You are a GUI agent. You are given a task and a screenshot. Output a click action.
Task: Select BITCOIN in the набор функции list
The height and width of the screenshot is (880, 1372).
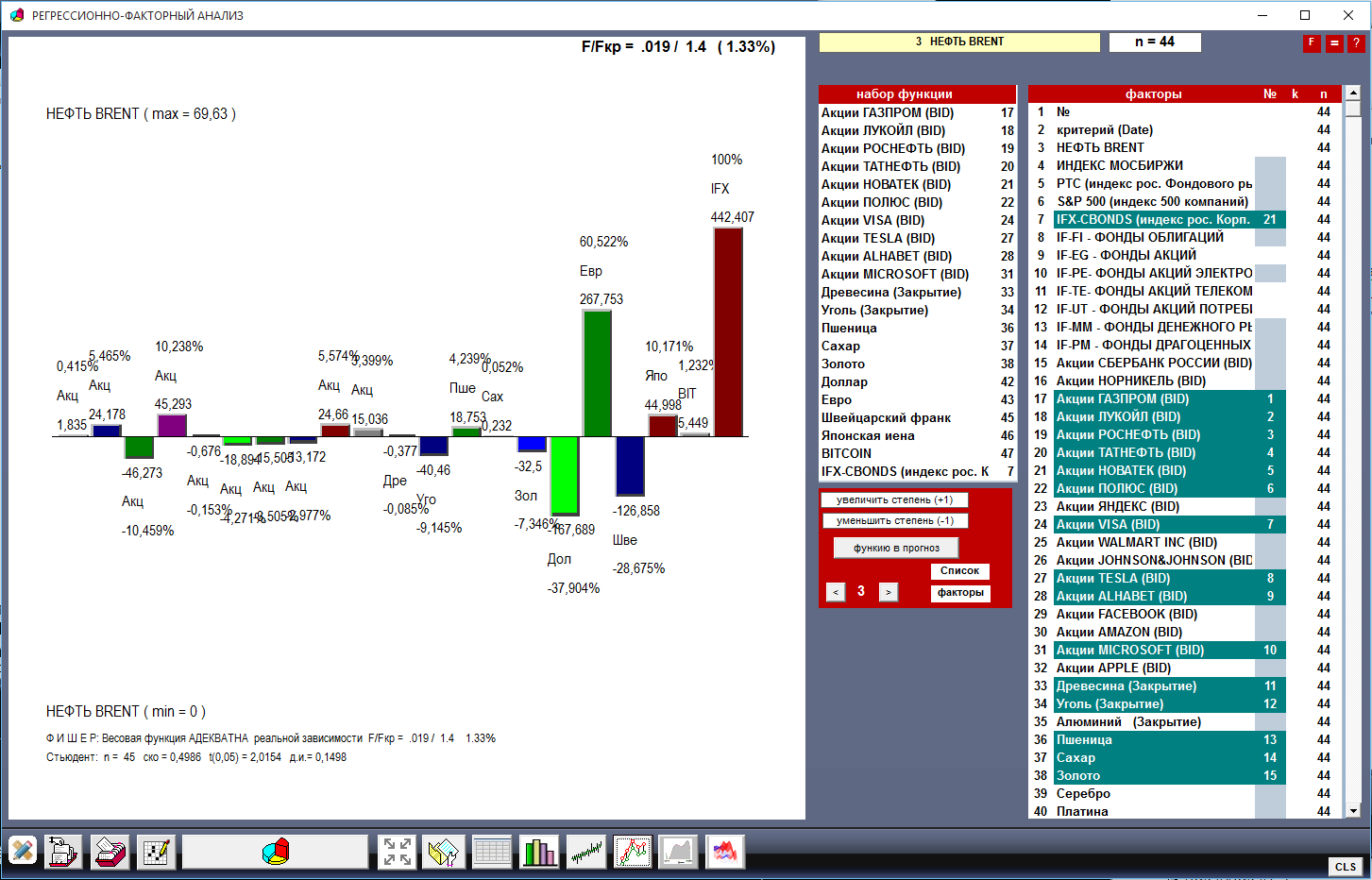coord(846,454)
